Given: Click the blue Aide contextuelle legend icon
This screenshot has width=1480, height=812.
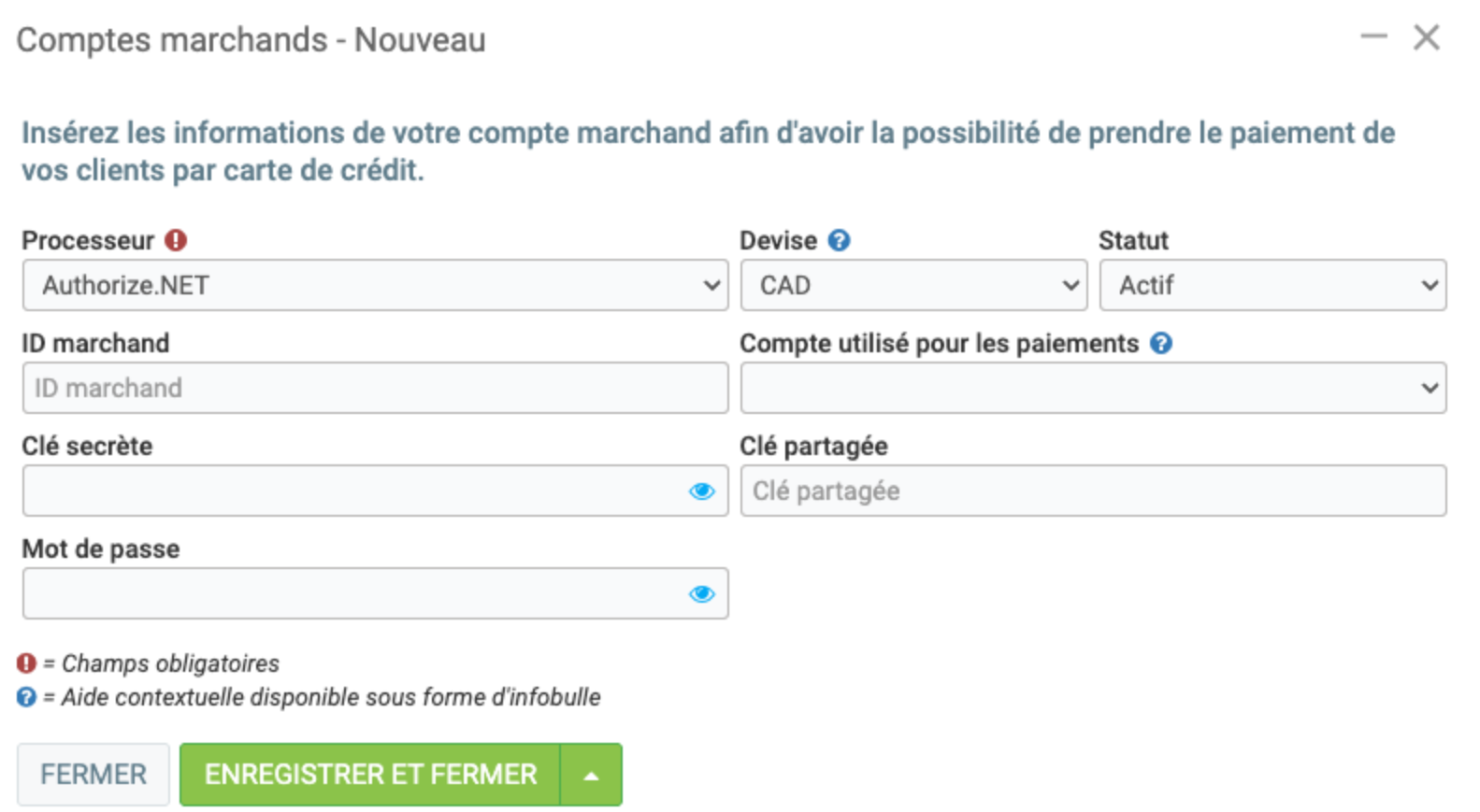Looking at the screenshot, I should coord(26,697).
